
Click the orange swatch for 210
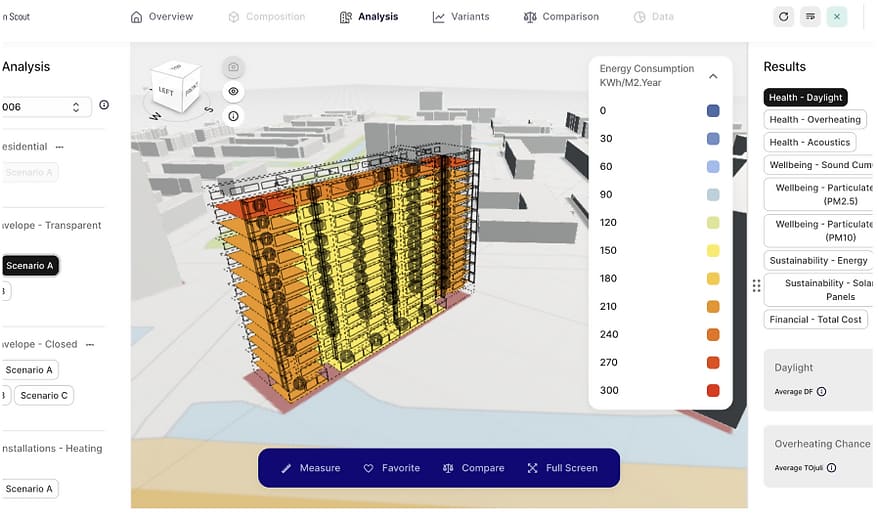tap(713, 307)
